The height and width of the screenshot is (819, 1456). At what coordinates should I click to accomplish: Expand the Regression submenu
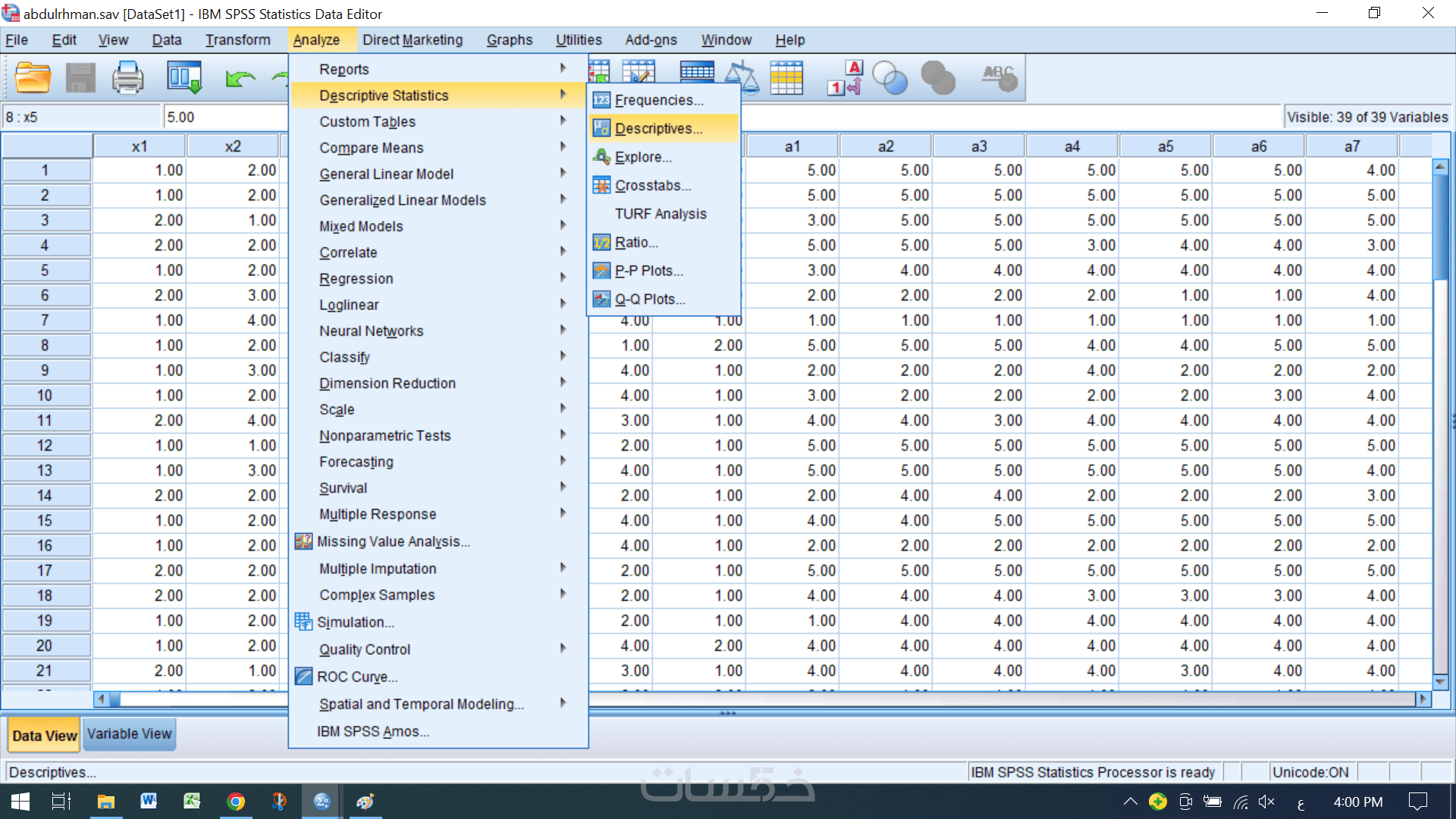tap(356, 279)
